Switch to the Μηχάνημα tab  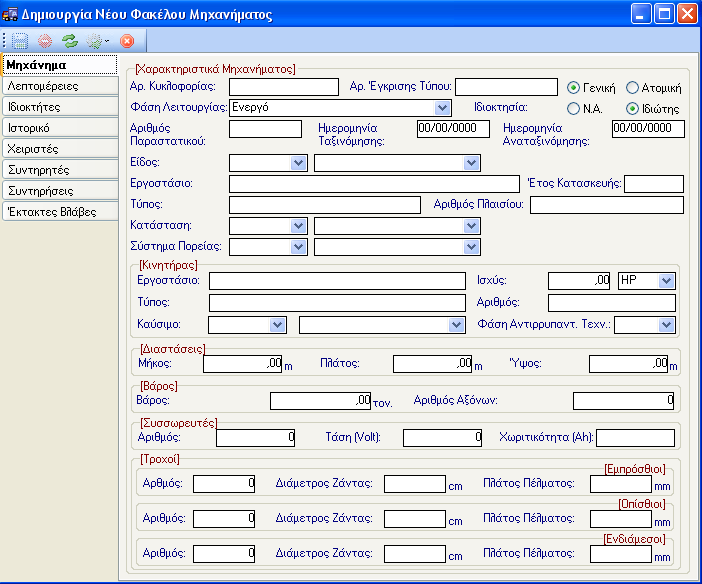pos(60,65)
